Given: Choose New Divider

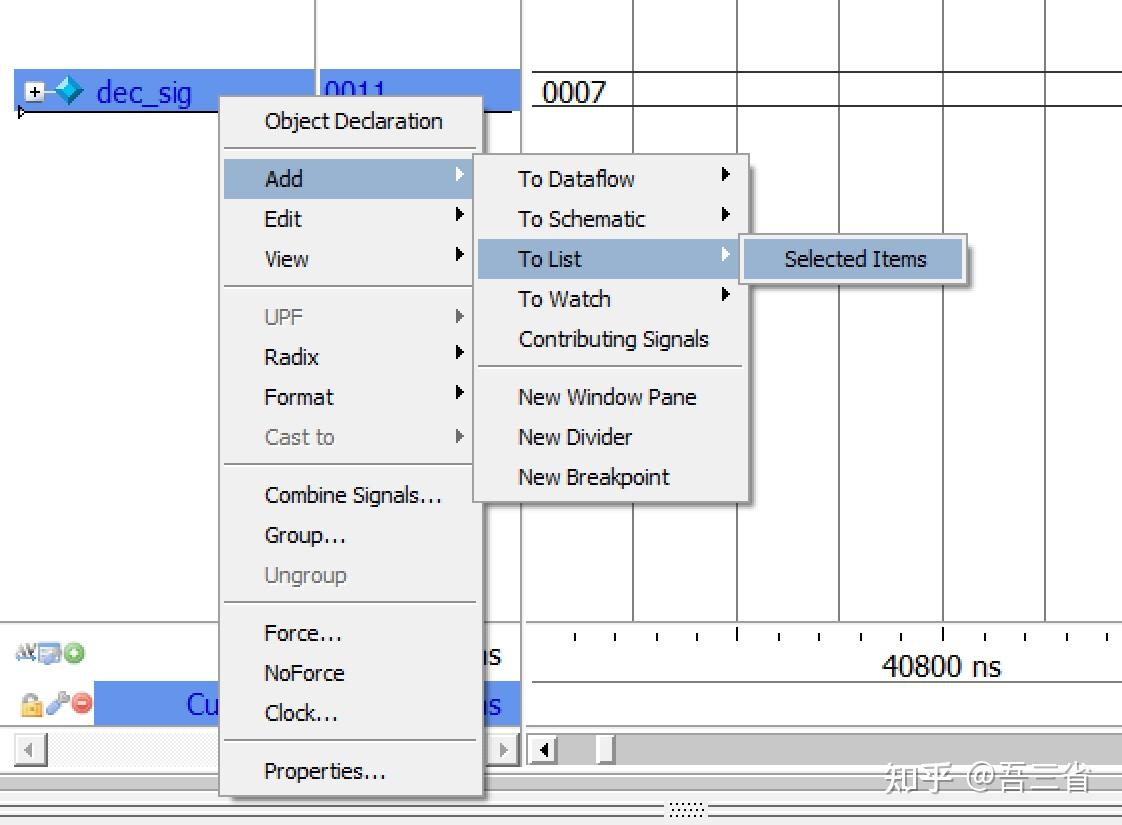Looking at the screenshot, I should pyautogui.click(x=610, y=437).
